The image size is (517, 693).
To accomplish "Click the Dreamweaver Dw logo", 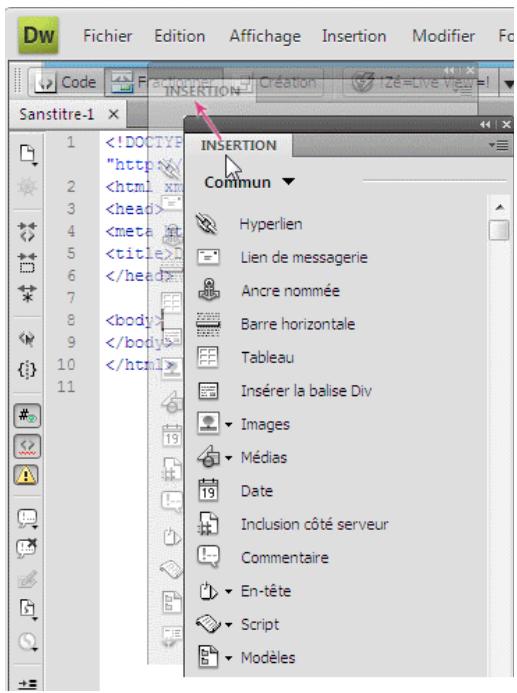I will (x=38, y=35).
